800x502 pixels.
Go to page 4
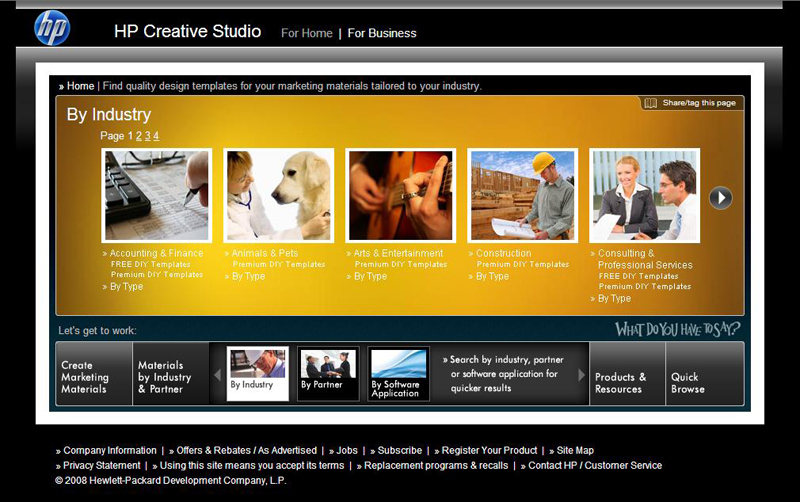[156, 136]
